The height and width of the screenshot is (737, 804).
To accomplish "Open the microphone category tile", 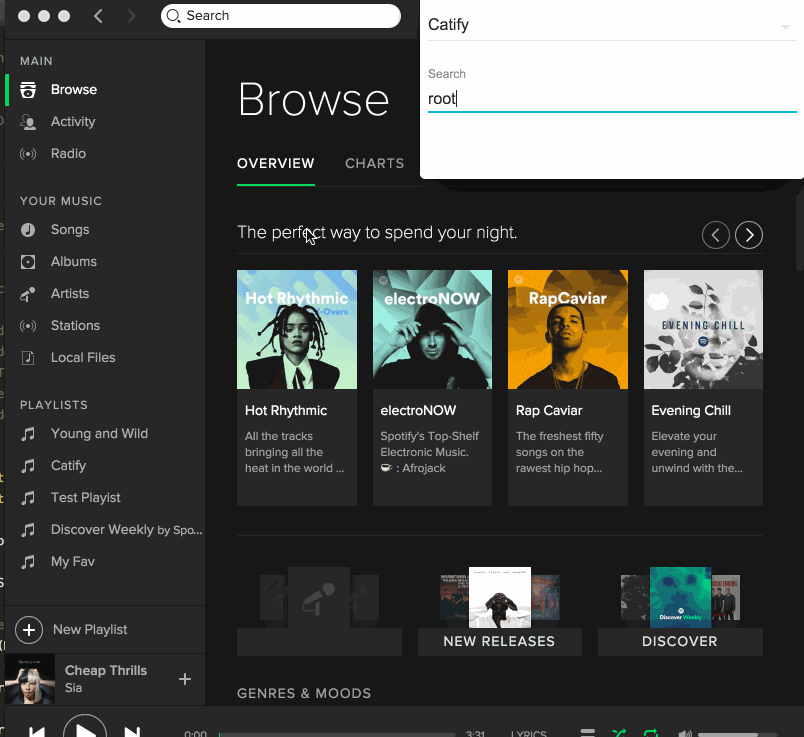I will 319,611.
